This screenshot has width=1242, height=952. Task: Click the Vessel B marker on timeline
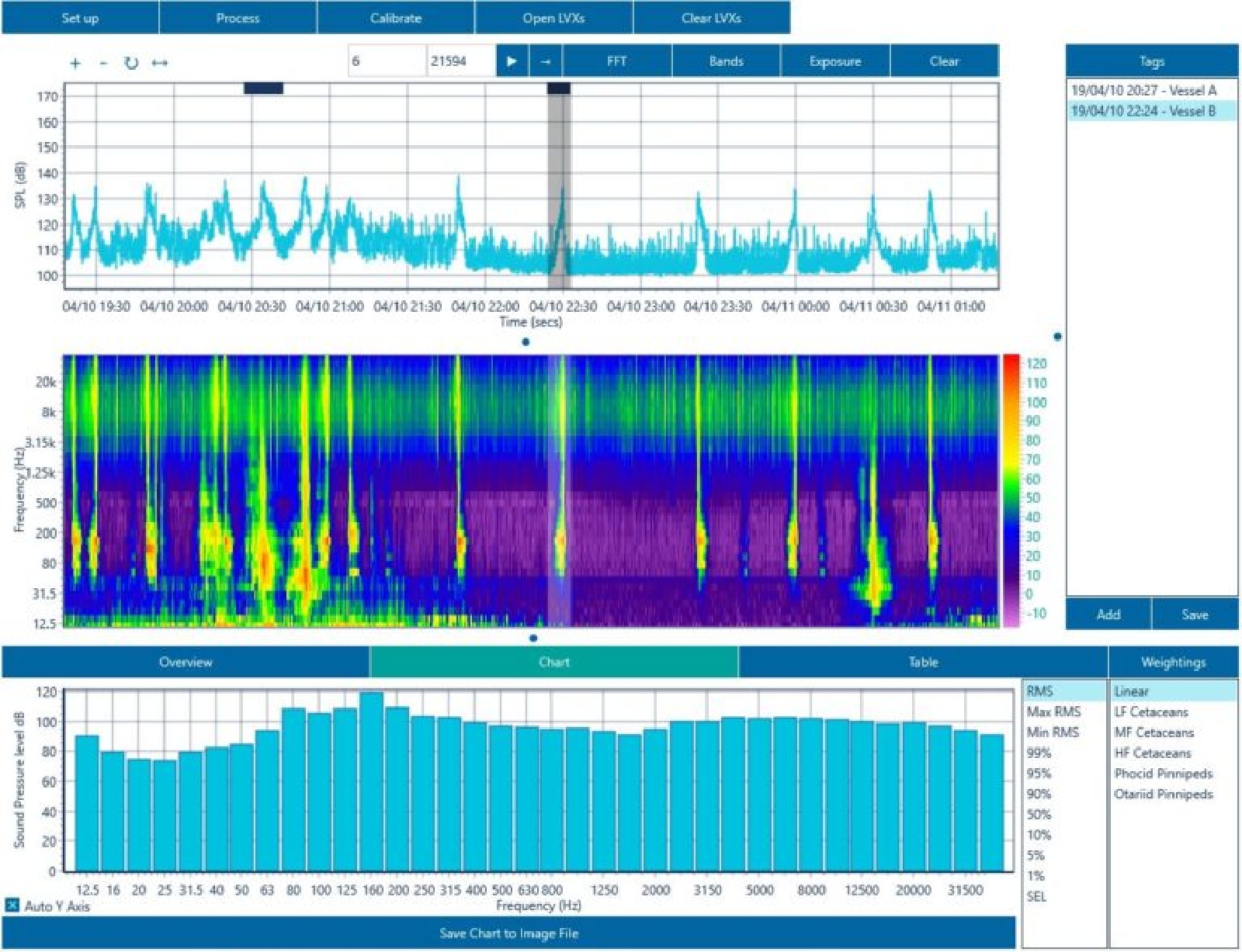(x=558, y=88)
